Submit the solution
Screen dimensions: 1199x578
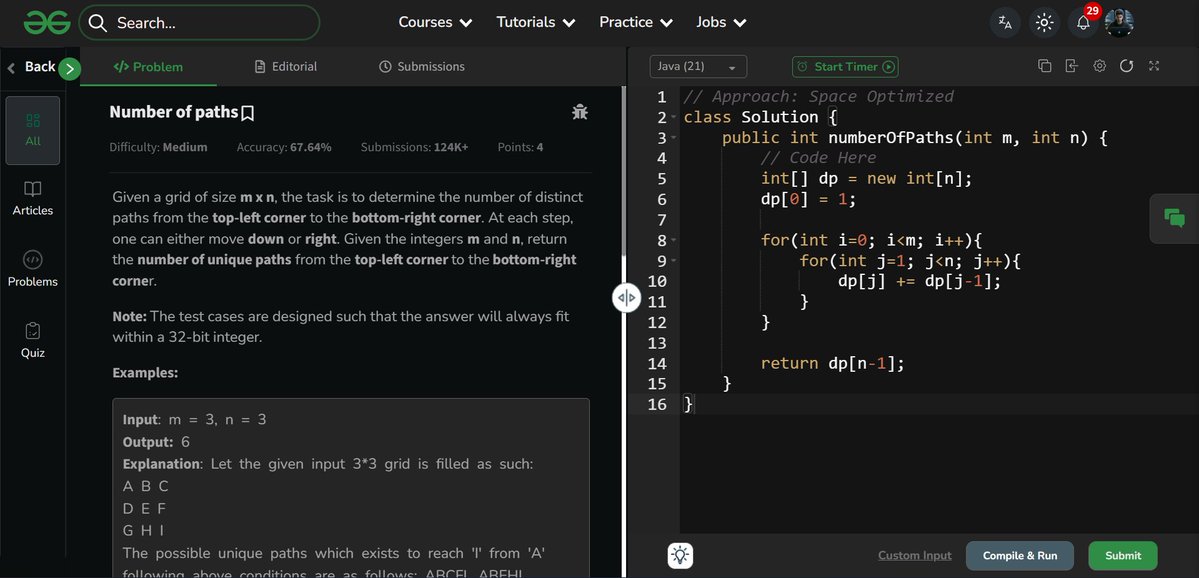1122,555
